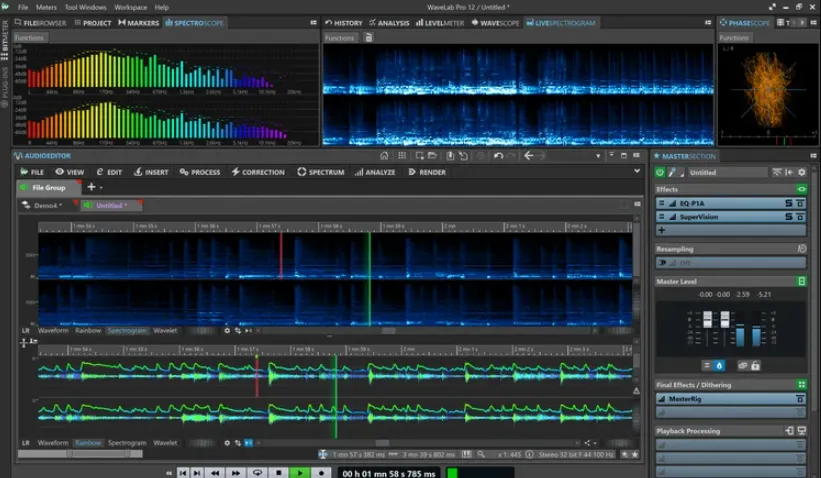821x478 pixels.
Task: Open the Meters menu
Action: pos(46,7)
